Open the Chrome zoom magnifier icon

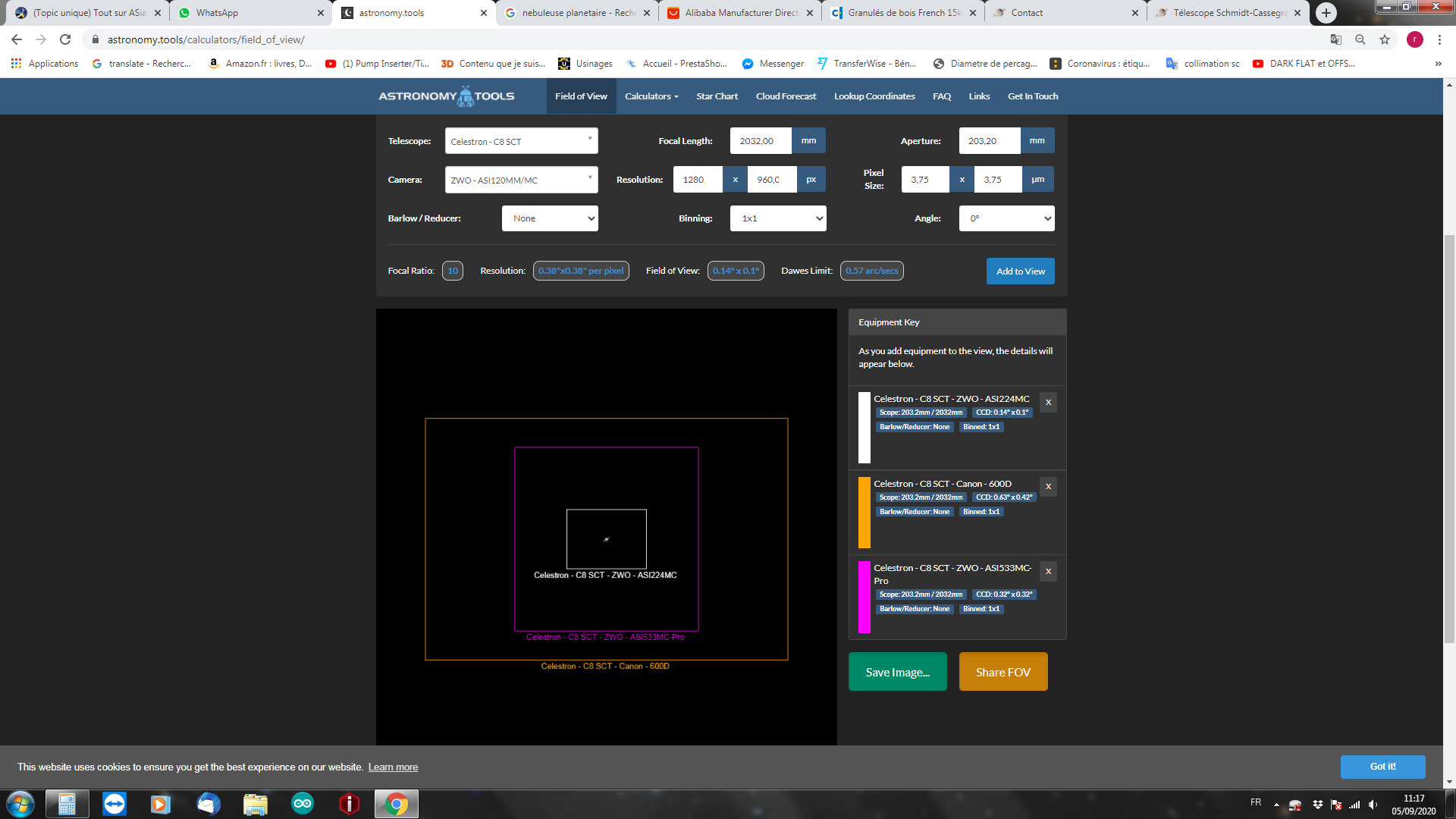pyautogui.click(x=1360, y=39)
